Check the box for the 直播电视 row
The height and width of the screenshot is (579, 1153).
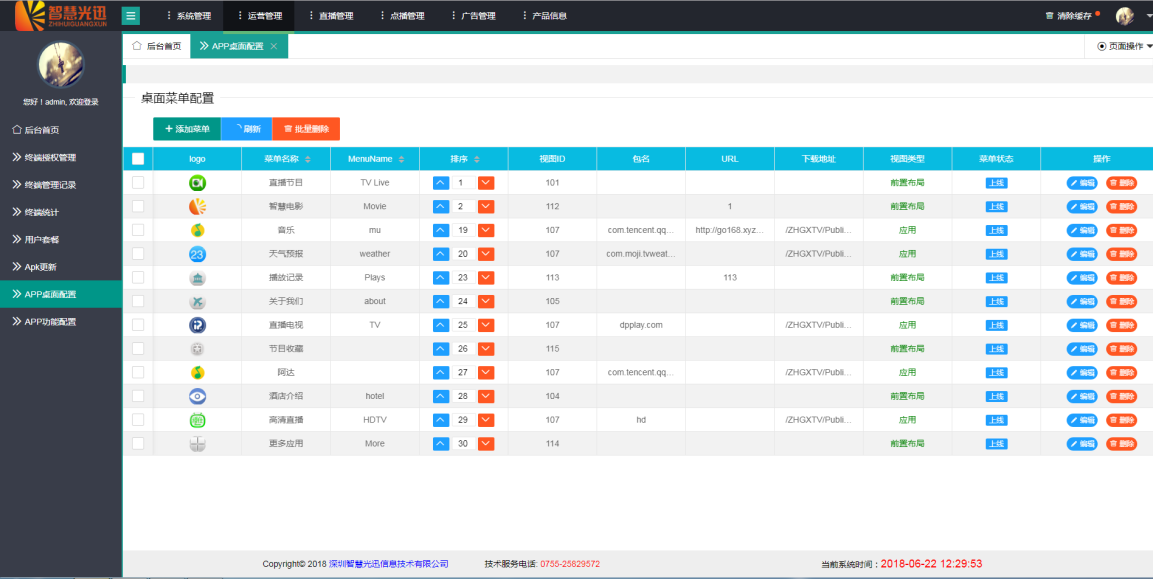[x=138, y=324]
